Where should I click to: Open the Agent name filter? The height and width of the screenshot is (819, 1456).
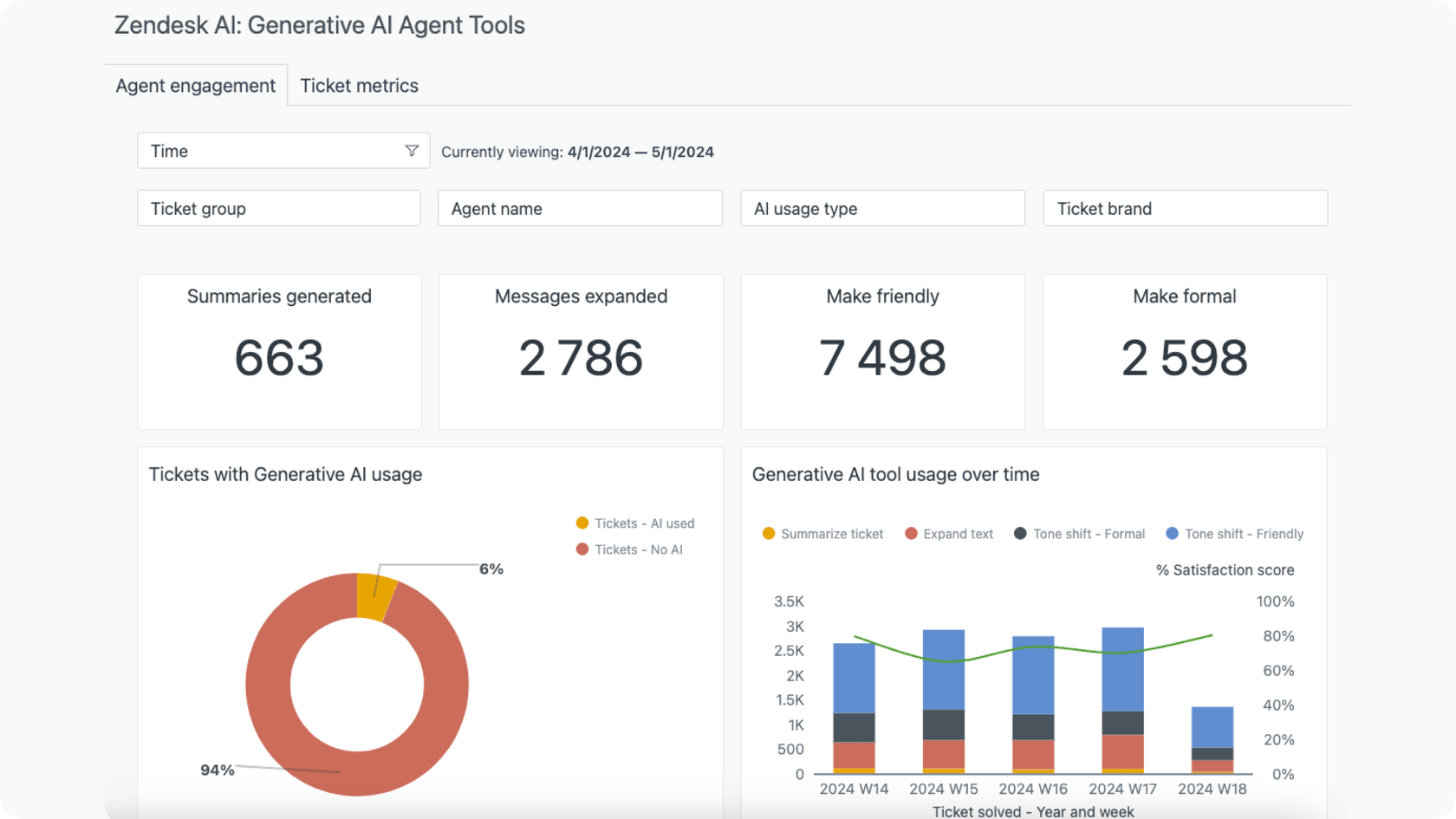click(579, 208)
